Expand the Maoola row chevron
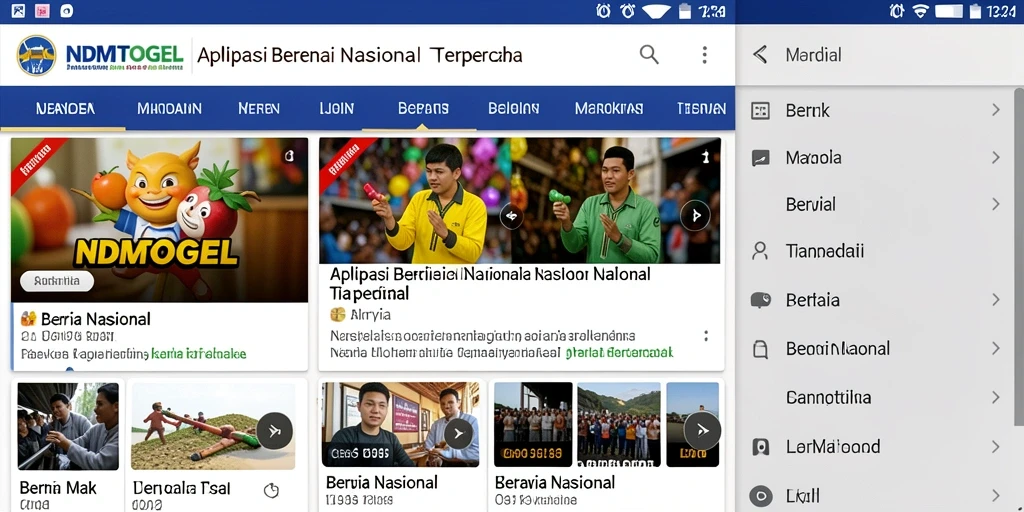The image size is (1024, 512). tap(996, 157)
